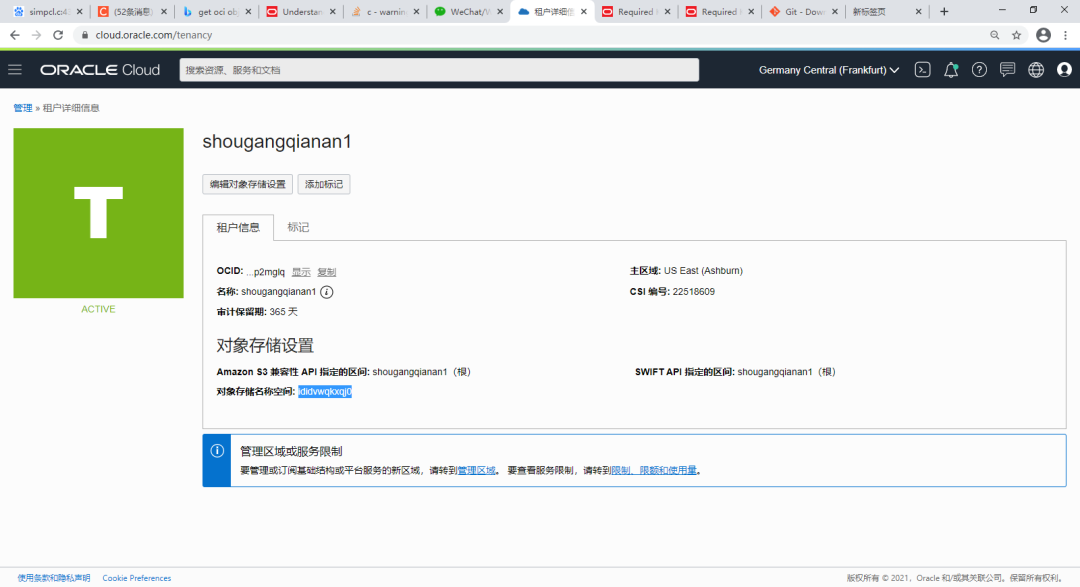Open the 使用条款和隐私声明 footer link
Screen dimensions: 1080x587
[54, 578]
